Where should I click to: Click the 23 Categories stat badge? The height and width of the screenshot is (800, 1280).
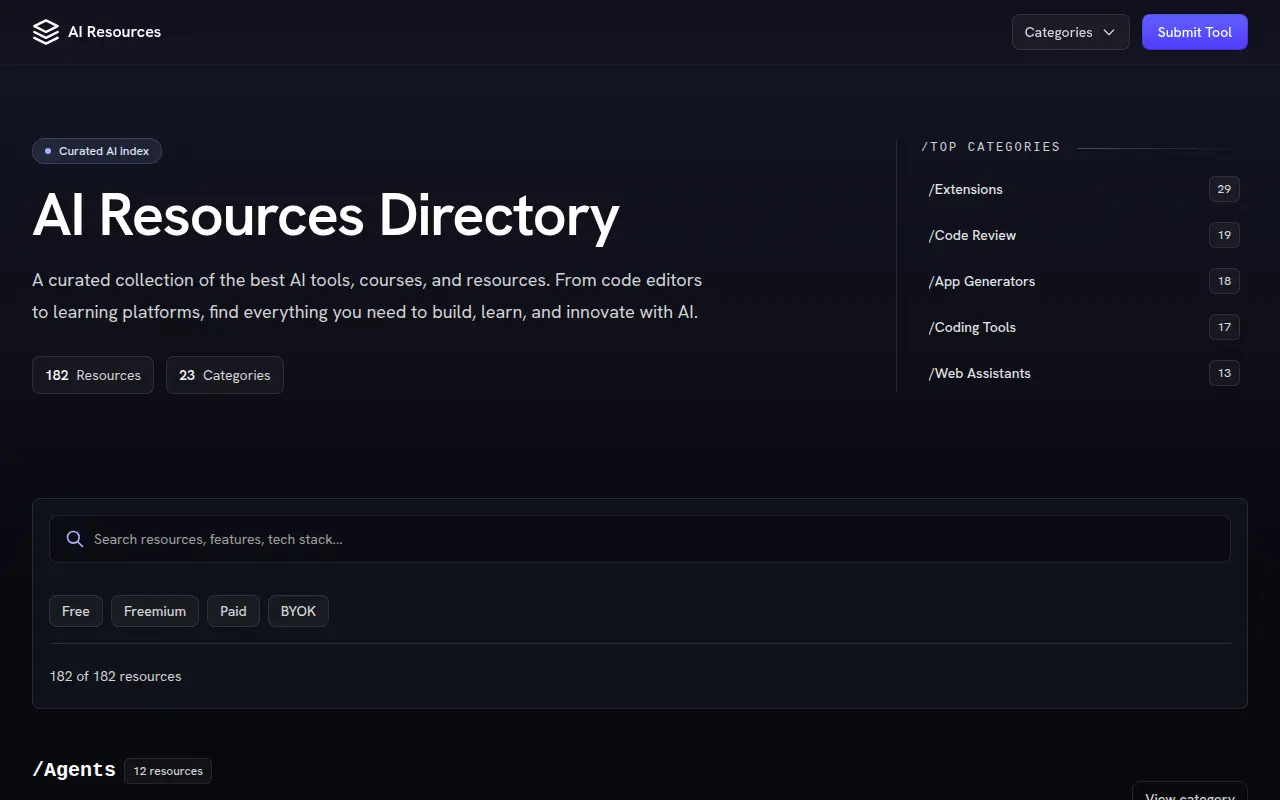pyautogui.click(x=225, y=375)
